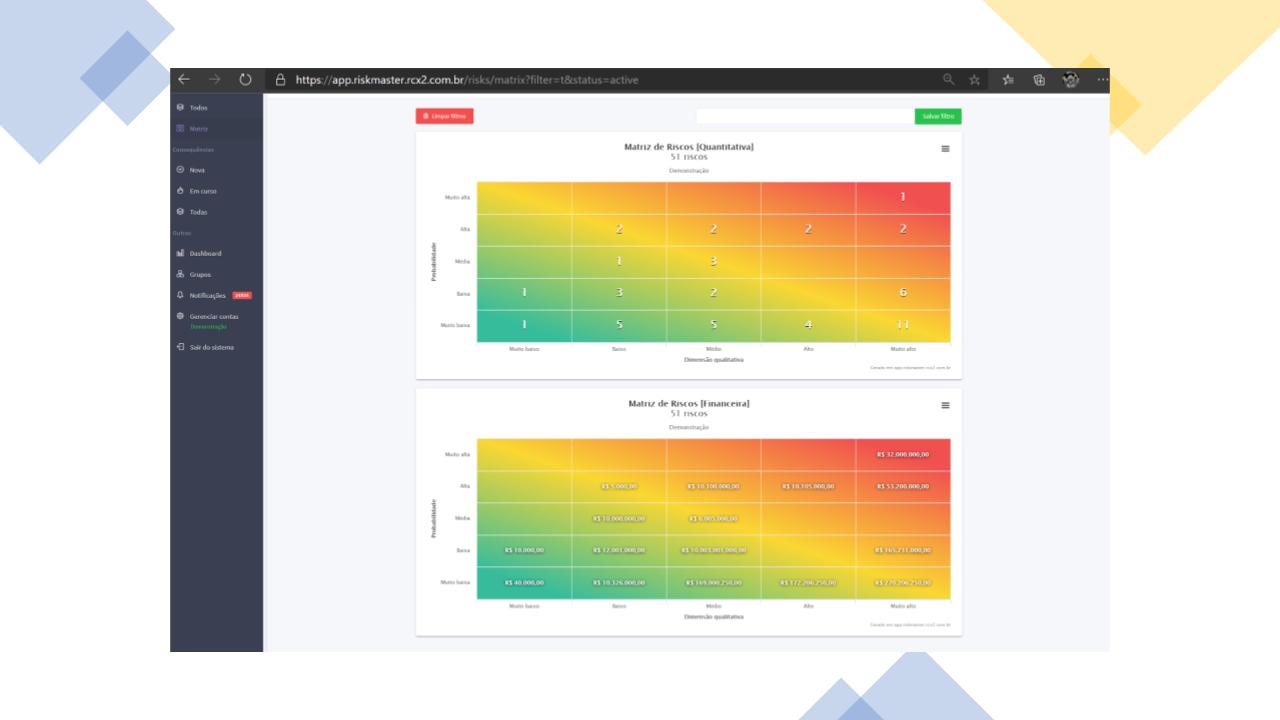
Task: Click the Todos stack icon in sidebar
Action: [x=180, y=107]
